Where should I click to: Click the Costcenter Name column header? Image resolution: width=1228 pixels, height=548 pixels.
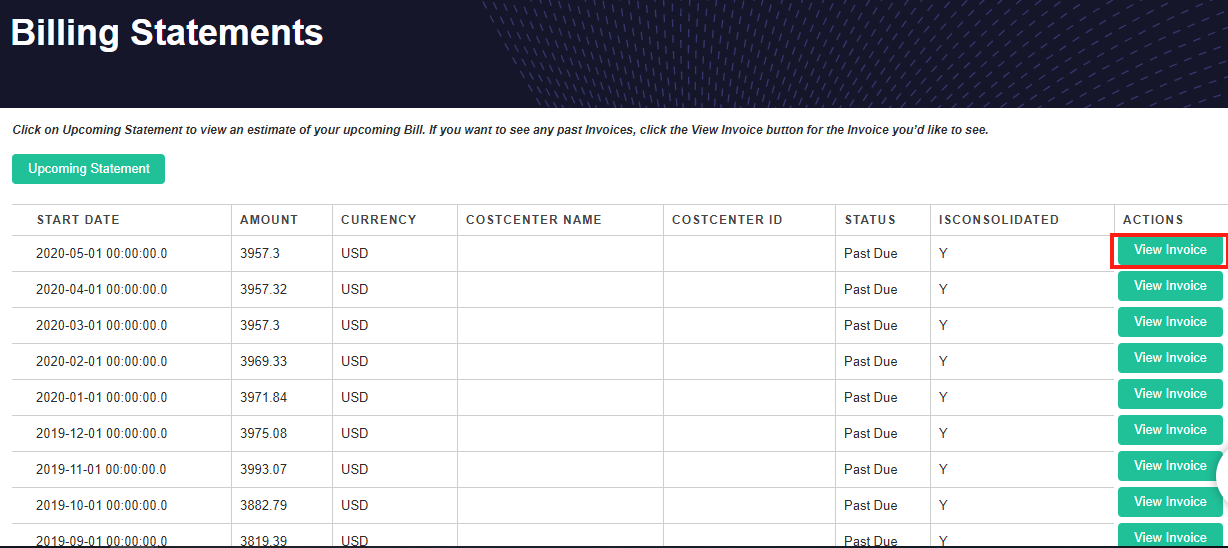coord(534,220)
